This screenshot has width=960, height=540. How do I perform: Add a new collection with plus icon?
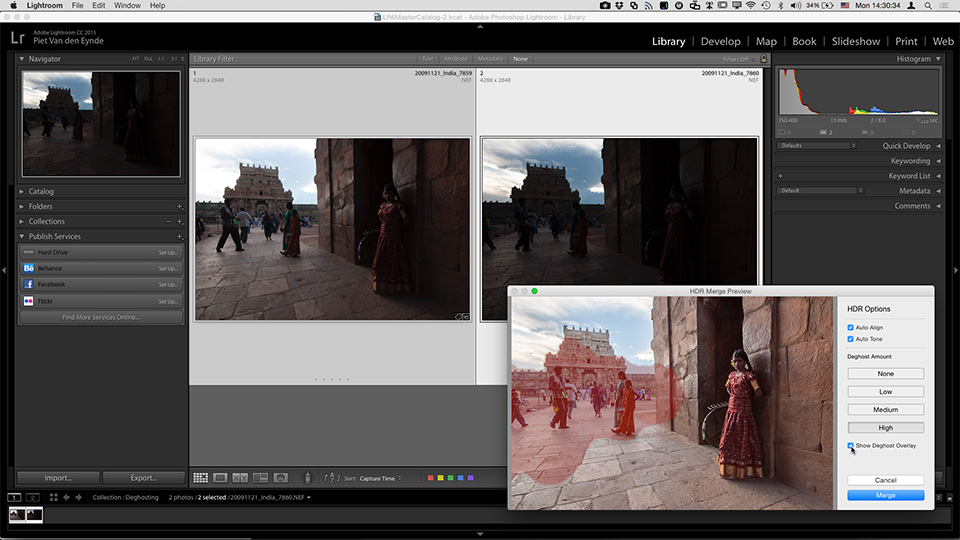click(x=179, y=222)
